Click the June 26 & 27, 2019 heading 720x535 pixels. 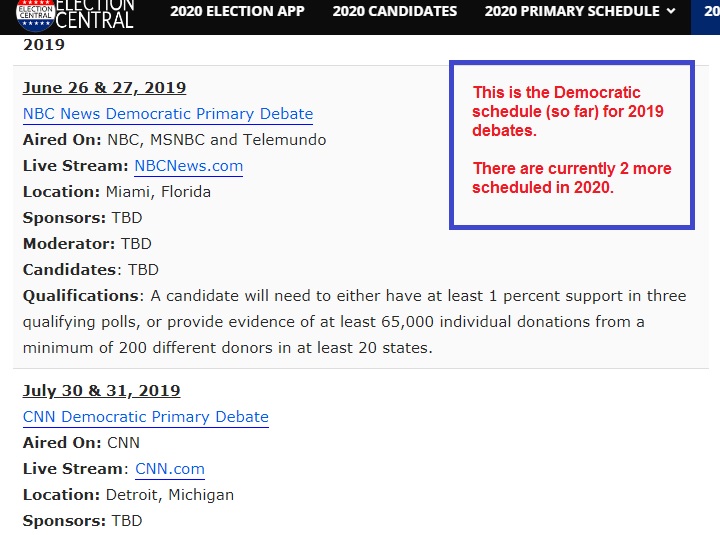[x=104, y=87]
